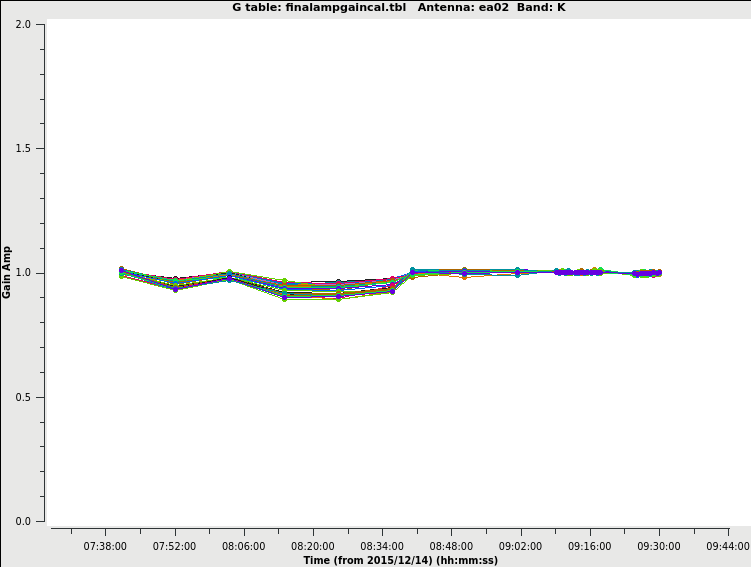
Task: Click time tick label 09:16:00
Action: point(590,546)
